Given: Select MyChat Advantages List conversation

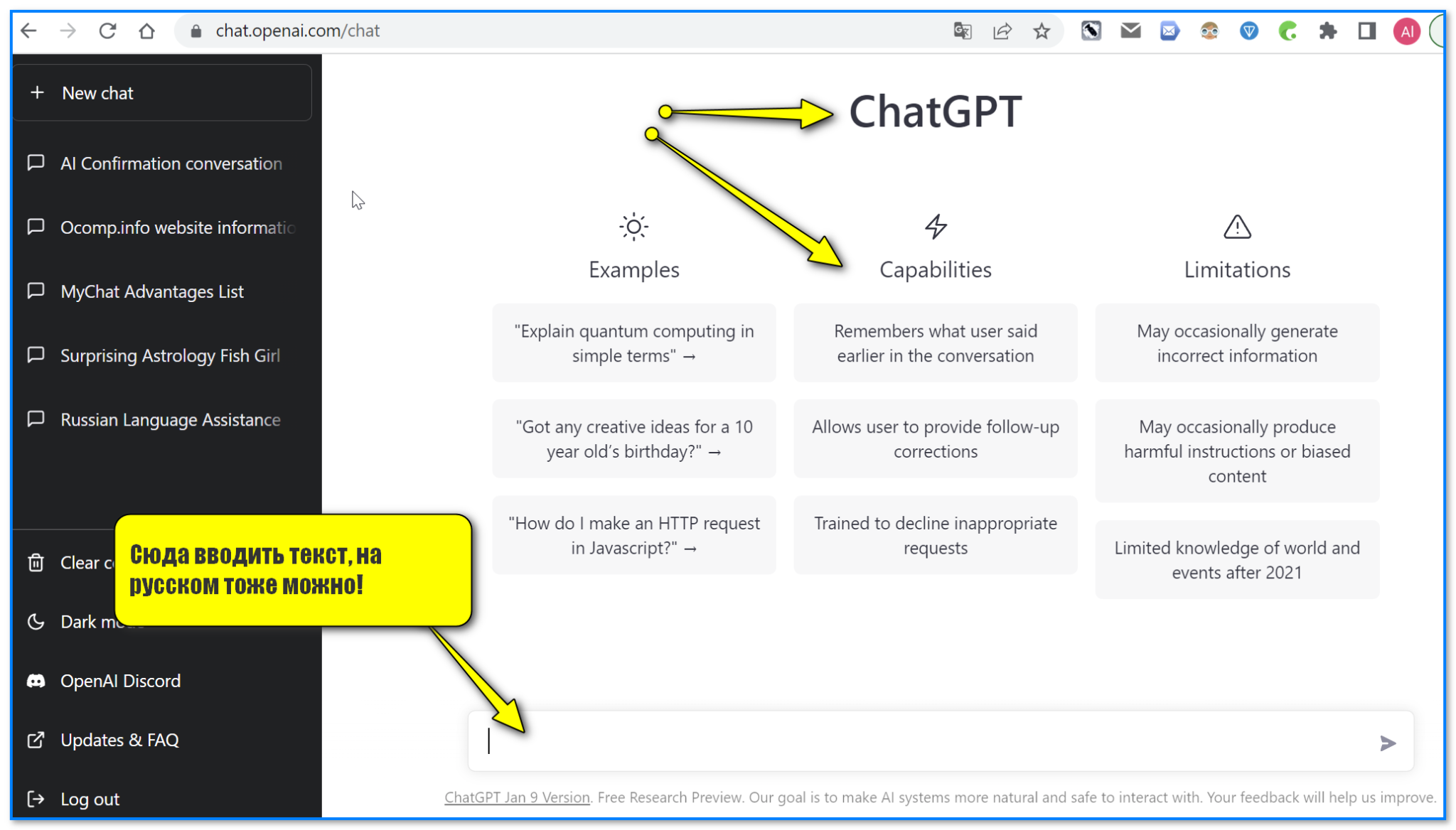Looking at the screenshot, I should point(160,291).
